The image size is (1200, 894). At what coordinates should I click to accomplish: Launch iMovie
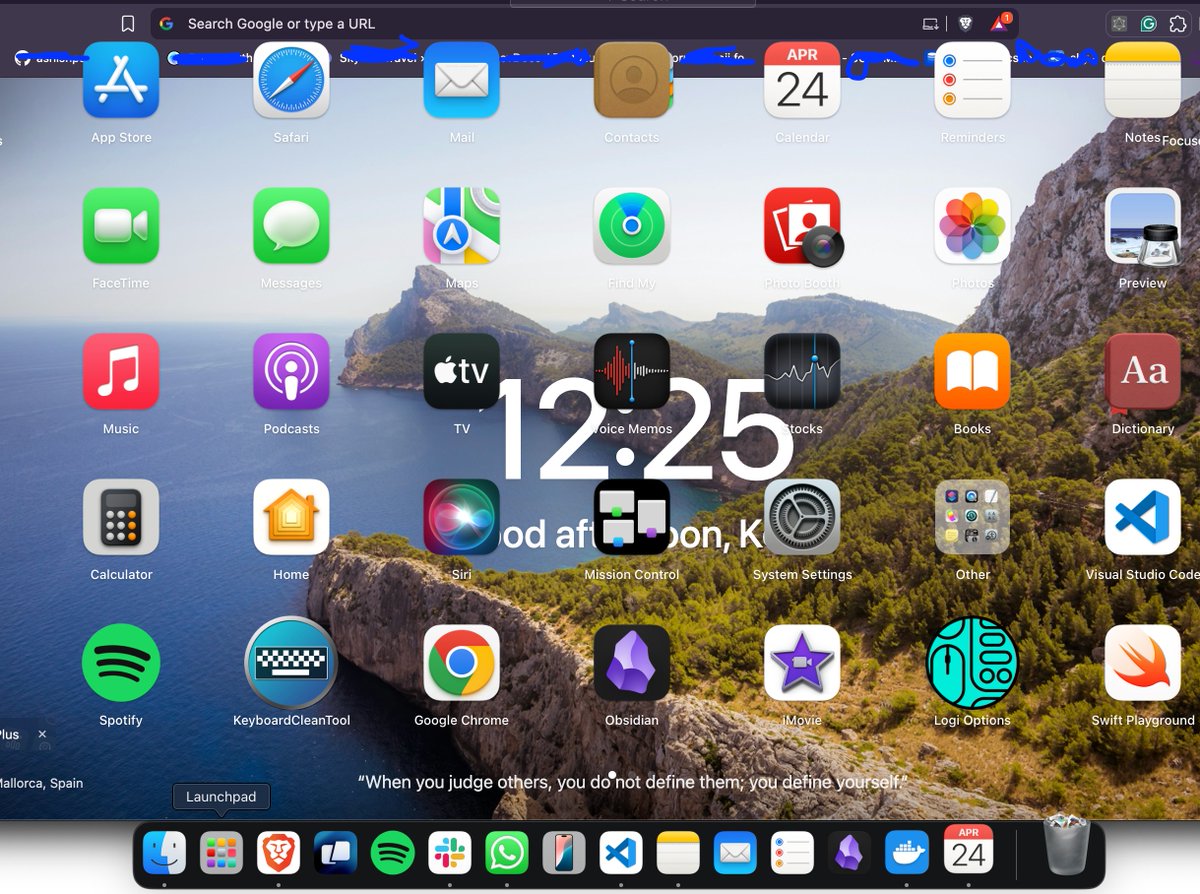pos(802,663)
